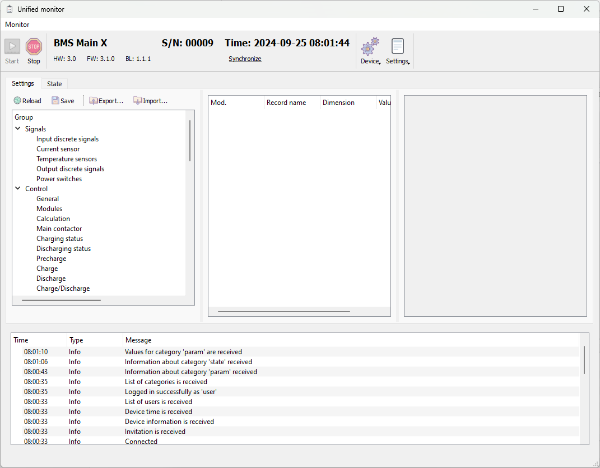This screenshot has height=468, width=600.
Task: Click the FW: 3.1.0 firmware label
Action: 100,59
